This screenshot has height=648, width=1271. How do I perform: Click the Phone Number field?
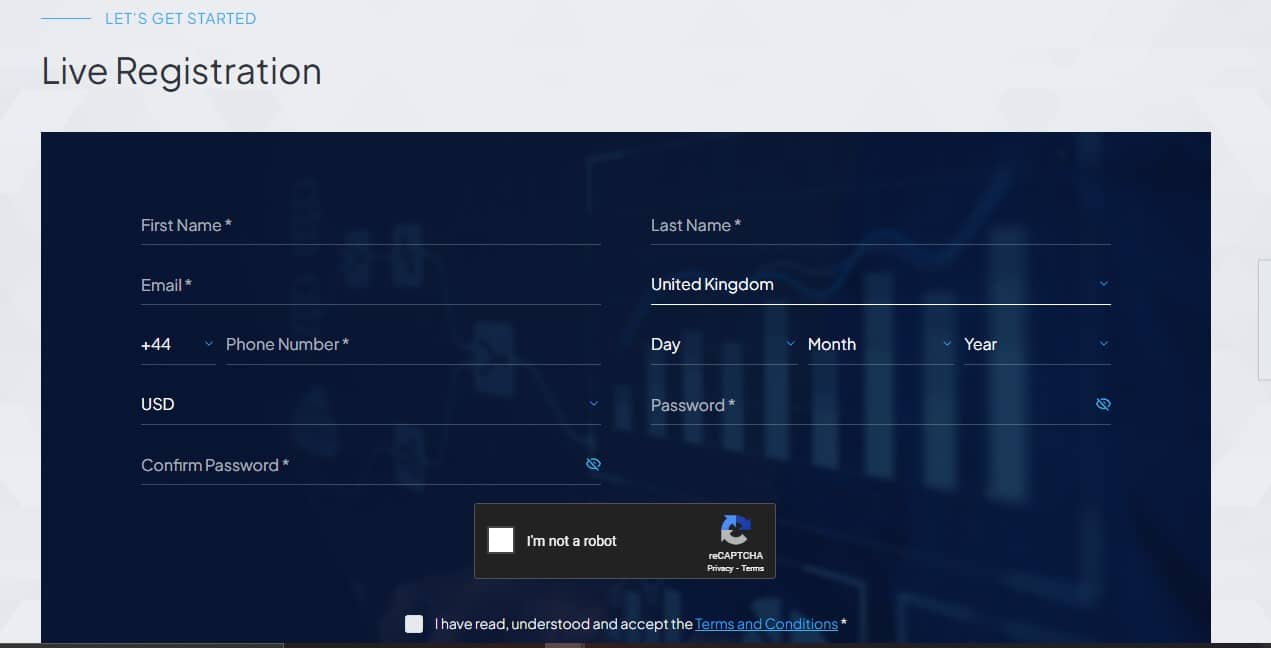[413, 345]
